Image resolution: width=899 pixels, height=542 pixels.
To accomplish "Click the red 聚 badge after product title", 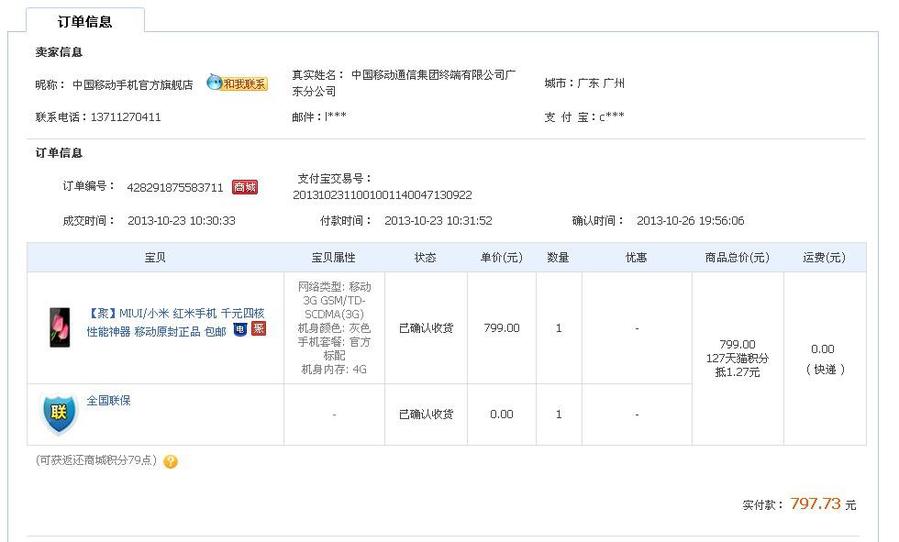I will coord(259,329).
